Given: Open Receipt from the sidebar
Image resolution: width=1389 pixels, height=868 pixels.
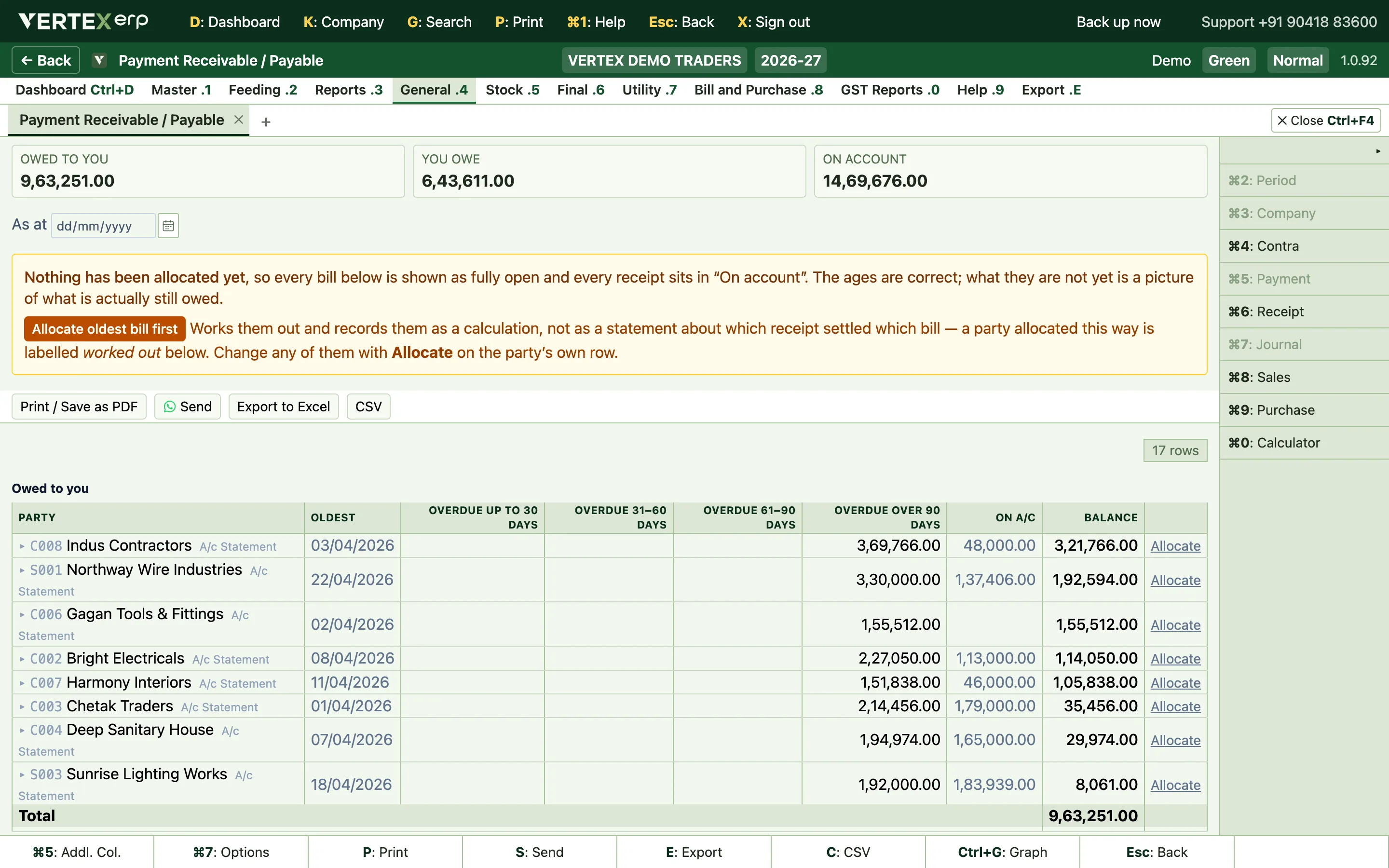Looking at the screenshot, I should coord(1304,312).
